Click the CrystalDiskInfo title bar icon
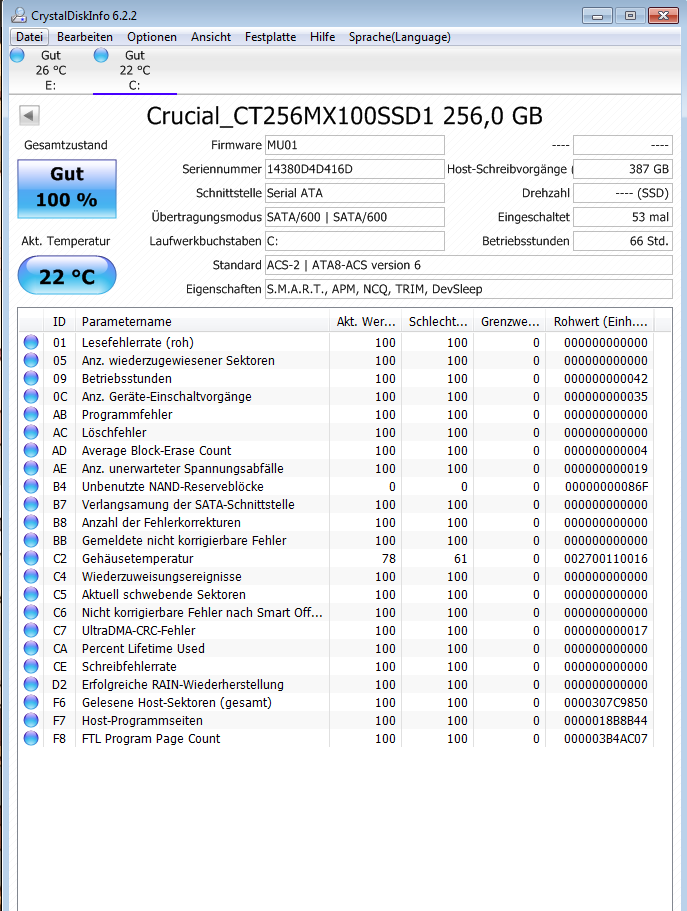The height and width of the screenshot is (911, 687). coord(19,15)
